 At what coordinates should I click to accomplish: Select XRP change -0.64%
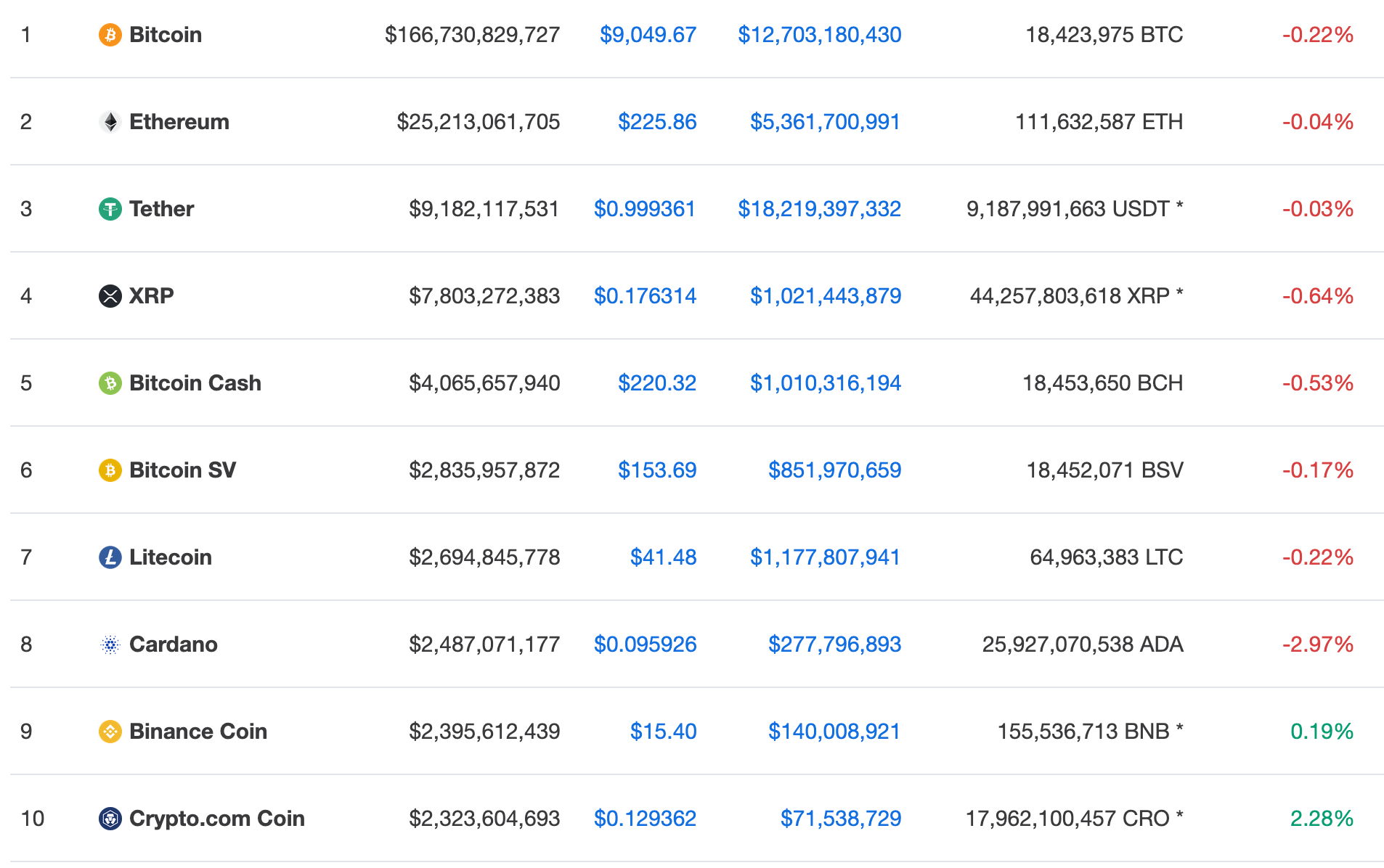[x=1317, y=296]
